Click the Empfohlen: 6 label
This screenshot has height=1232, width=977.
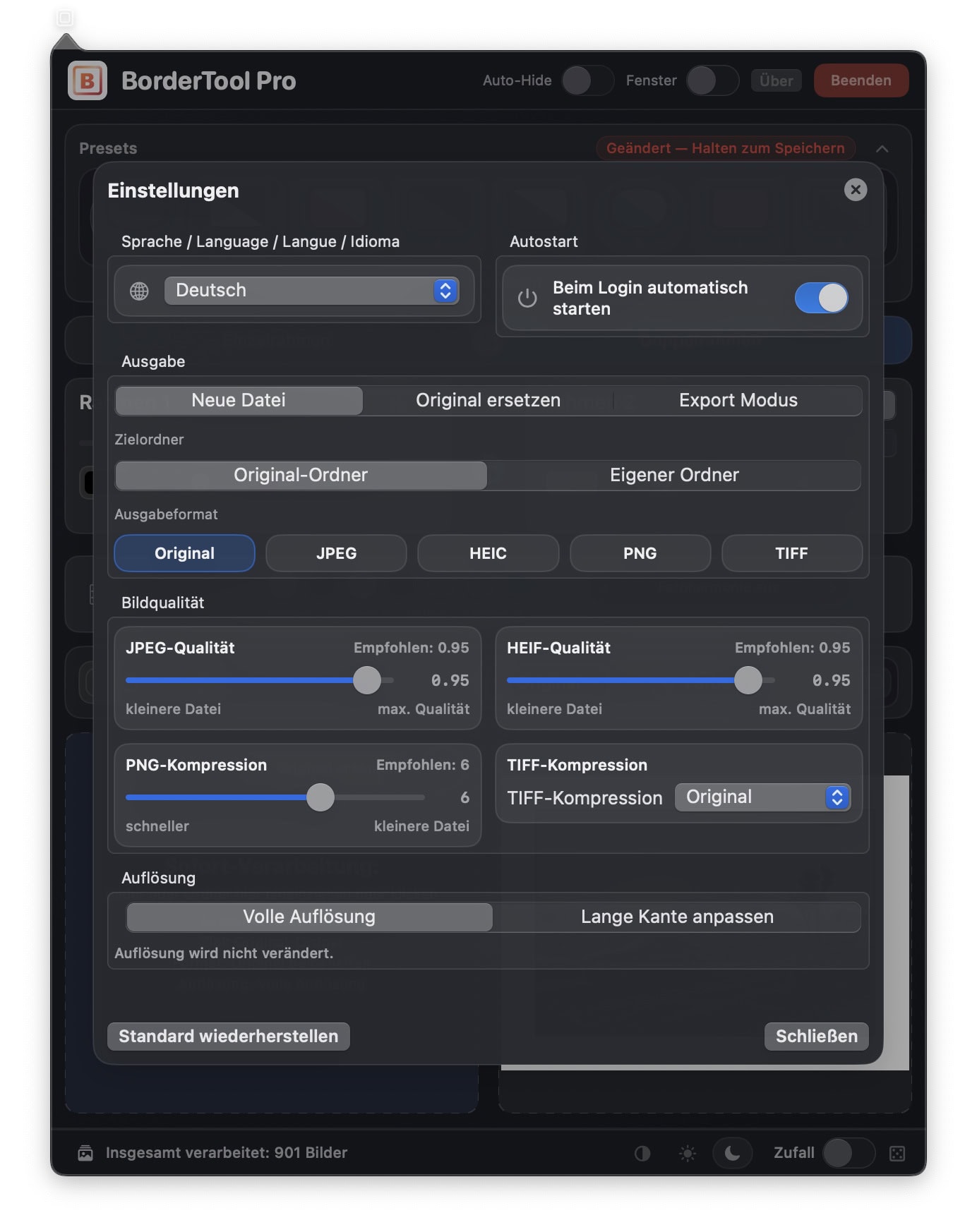423,765
